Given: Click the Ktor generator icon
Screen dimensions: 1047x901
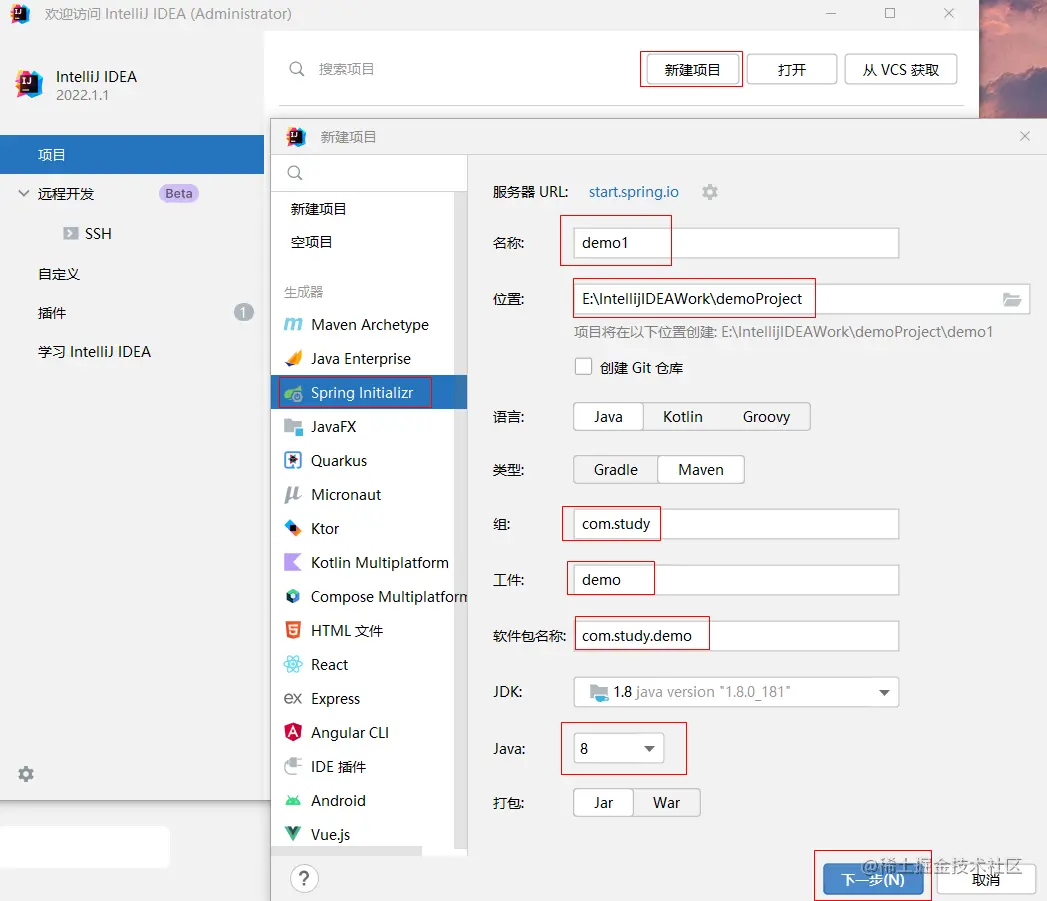Looking at the screenshot, I should [292, 528].
